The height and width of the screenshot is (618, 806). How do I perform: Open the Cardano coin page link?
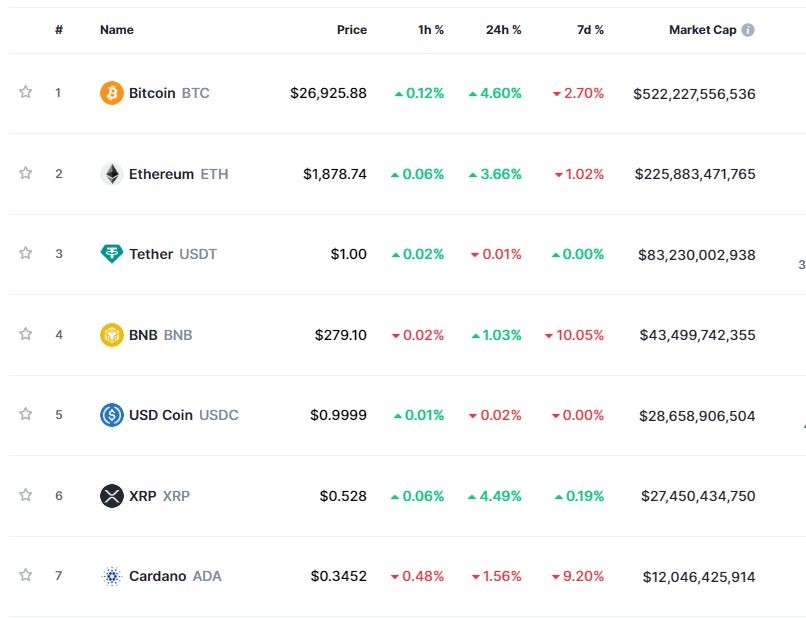(x=157, y=576)
